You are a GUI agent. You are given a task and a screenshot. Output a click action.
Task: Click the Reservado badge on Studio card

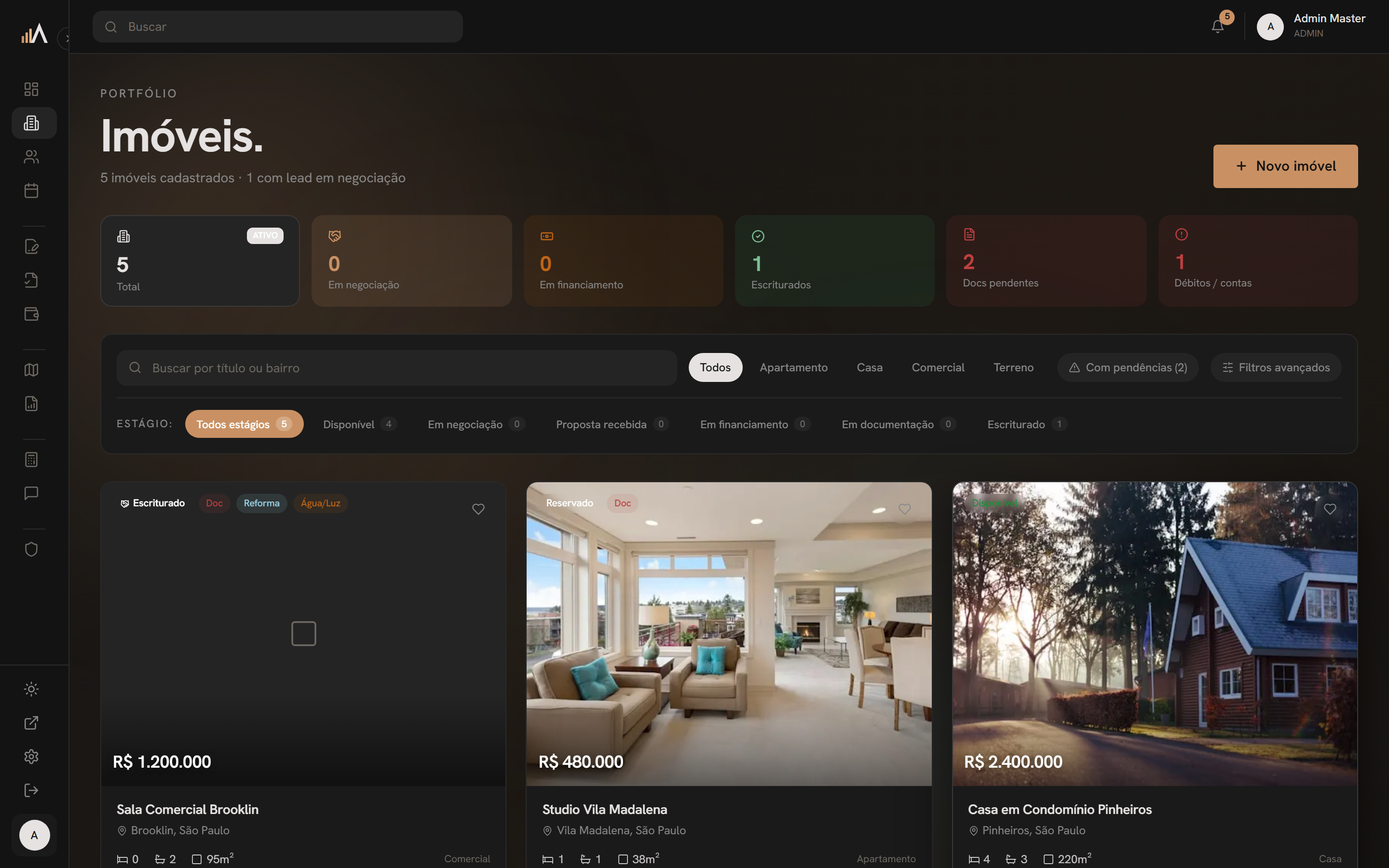click(570, 503)
